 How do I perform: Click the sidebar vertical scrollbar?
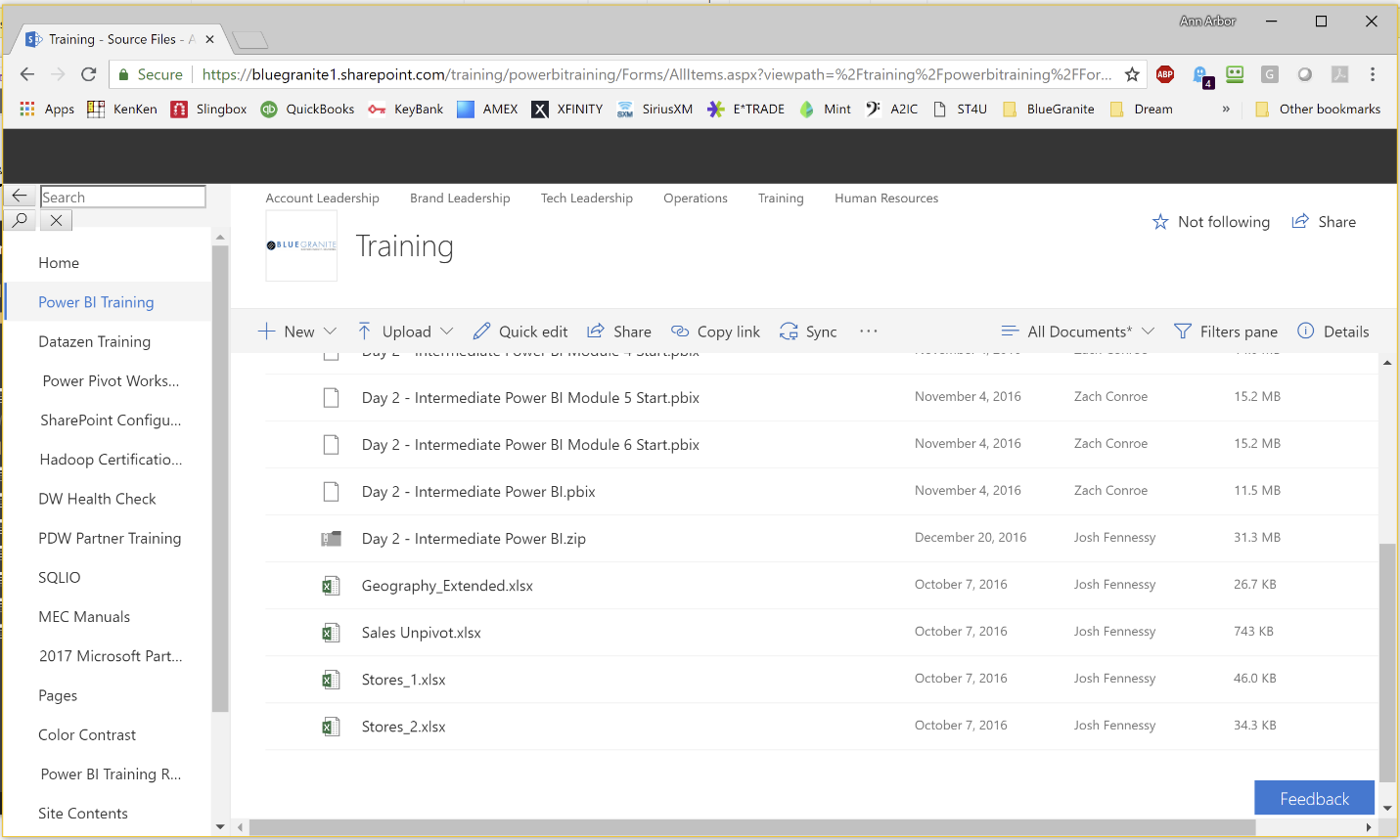[x=220, y=479]
